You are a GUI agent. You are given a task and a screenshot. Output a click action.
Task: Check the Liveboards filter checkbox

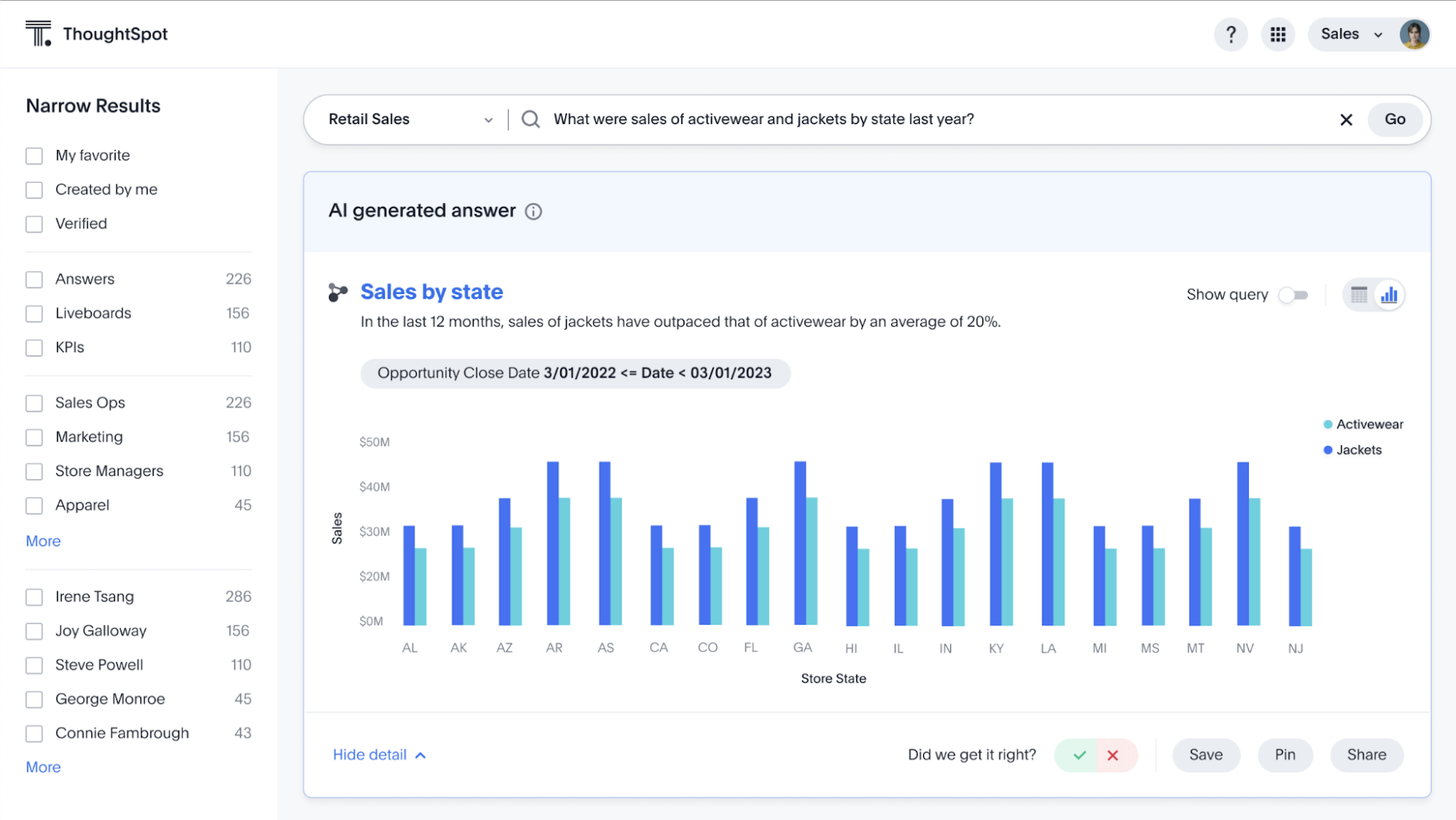[34, 313]
